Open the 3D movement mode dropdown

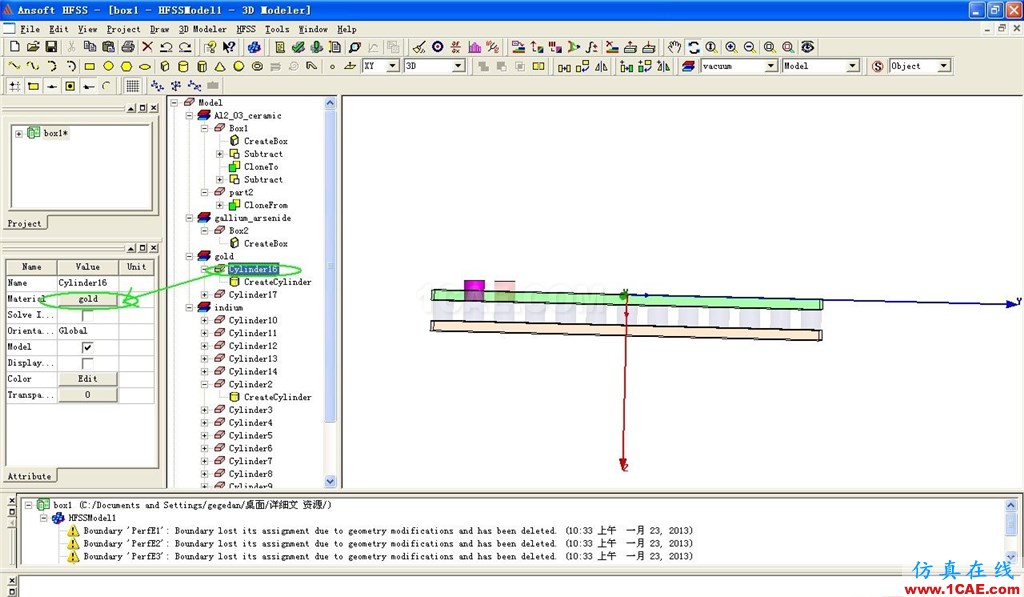pyautogui.click(x=458, y=66)
